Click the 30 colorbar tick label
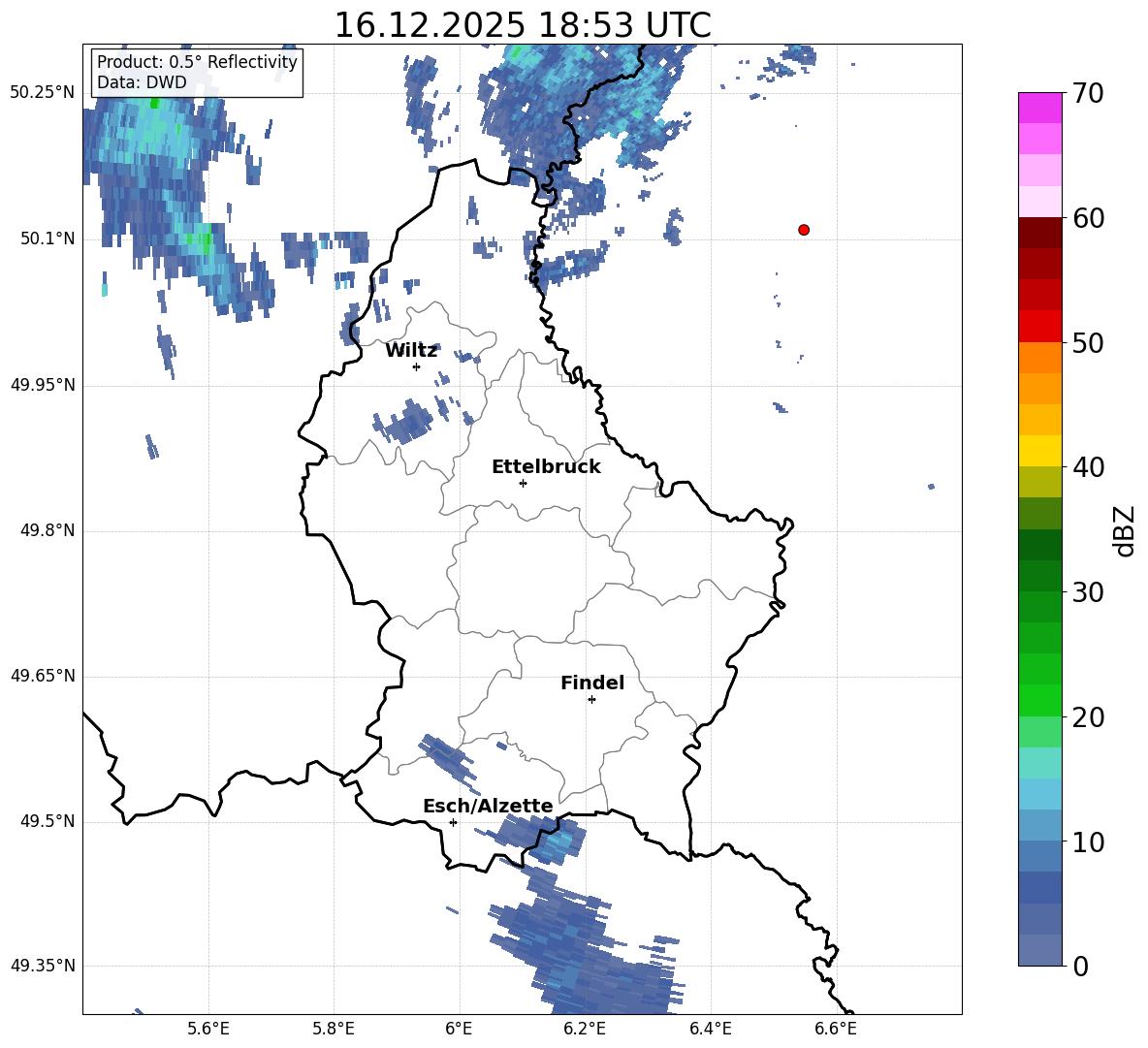 point(1089,592)
